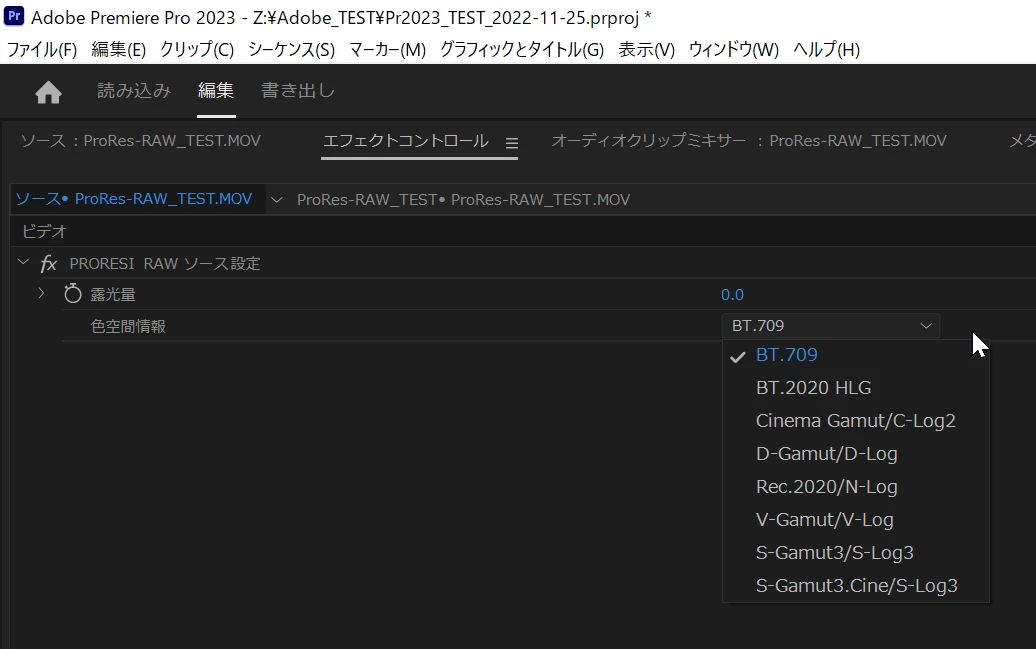Viewport: 1036px width, 649px height.
Task: Open オーディオクリップミキサー panel tab
Action: pos(749,141)
